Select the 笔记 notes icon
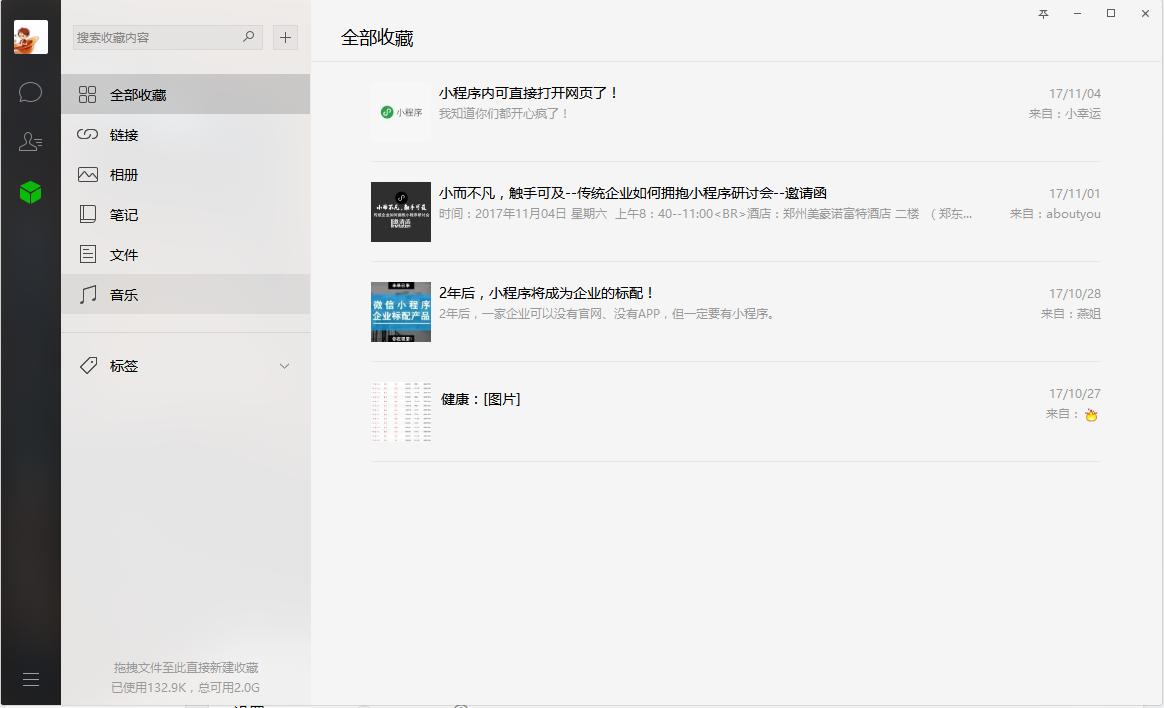1164x708 pixels. (88, 214)
